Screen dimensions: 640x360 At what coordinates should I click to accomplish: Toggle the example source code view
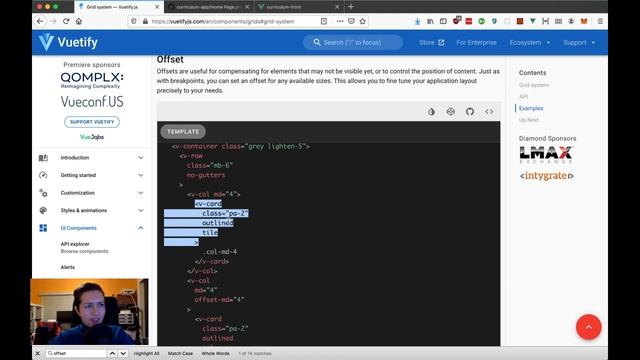(x=489, y=111)
